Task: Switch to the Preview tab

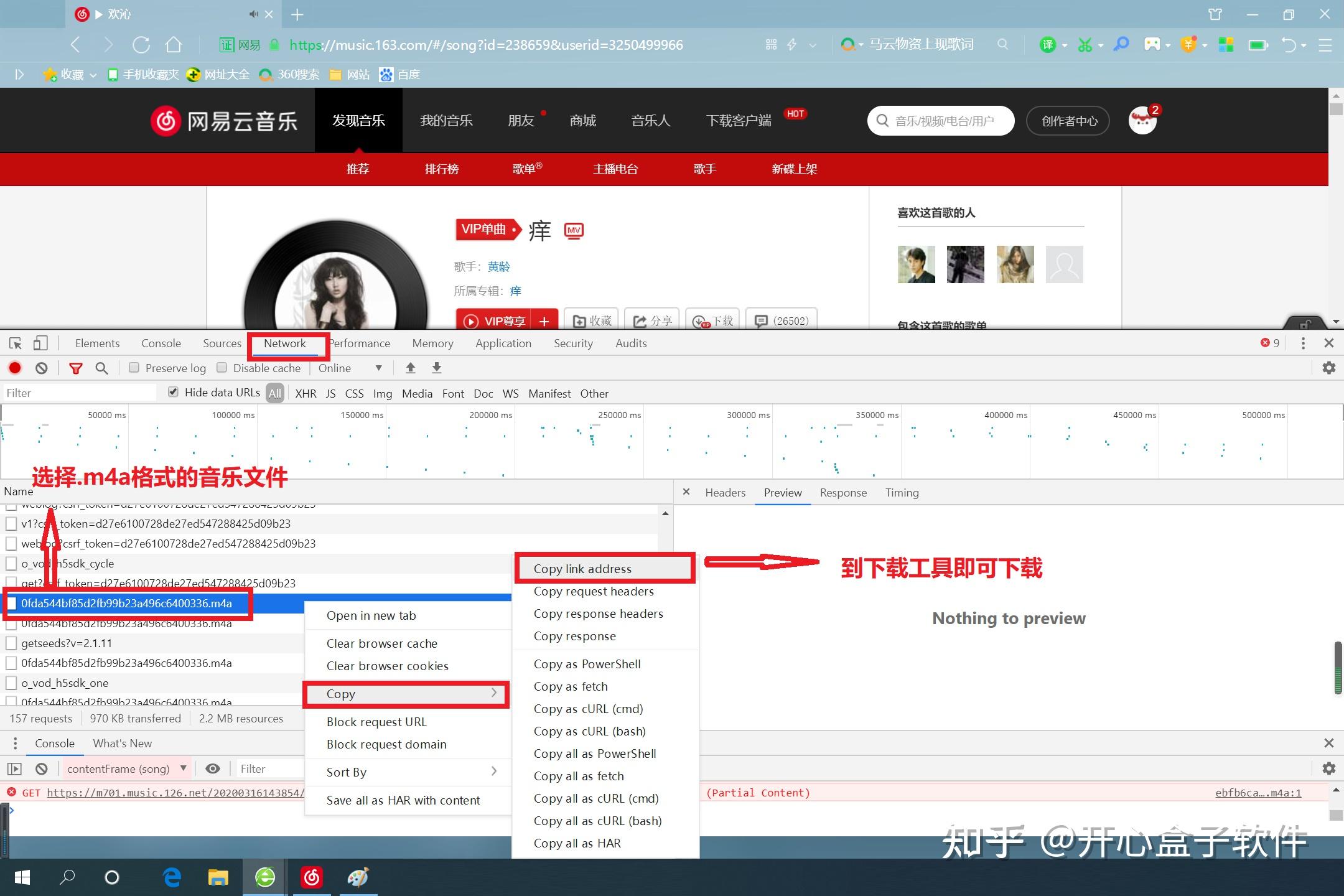Action: point(782,492)
